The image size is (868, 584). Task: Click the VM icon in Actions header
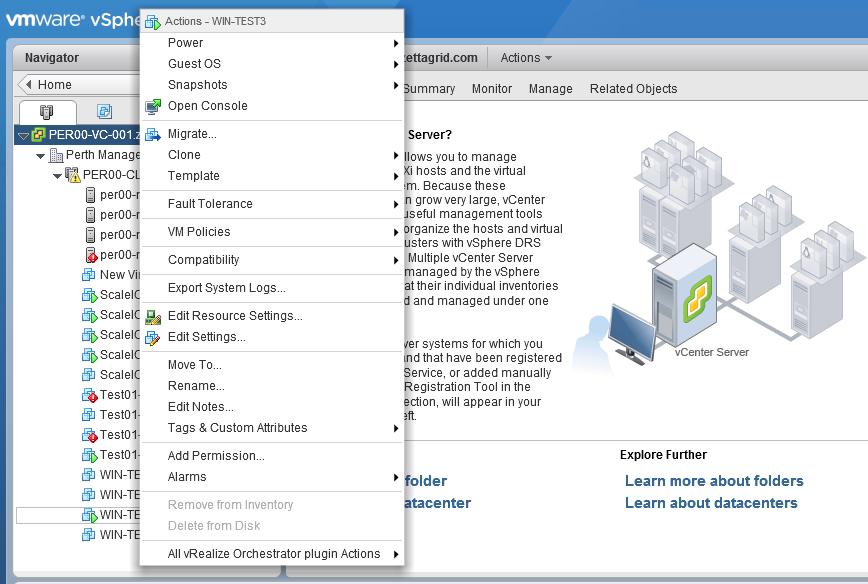coord(153,22)
